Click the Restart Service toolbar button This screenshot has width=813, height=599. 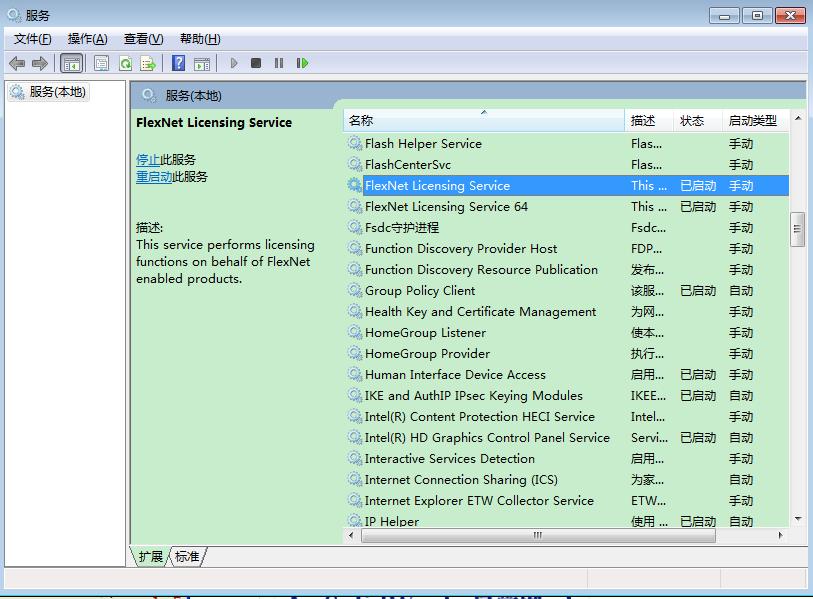302,63
